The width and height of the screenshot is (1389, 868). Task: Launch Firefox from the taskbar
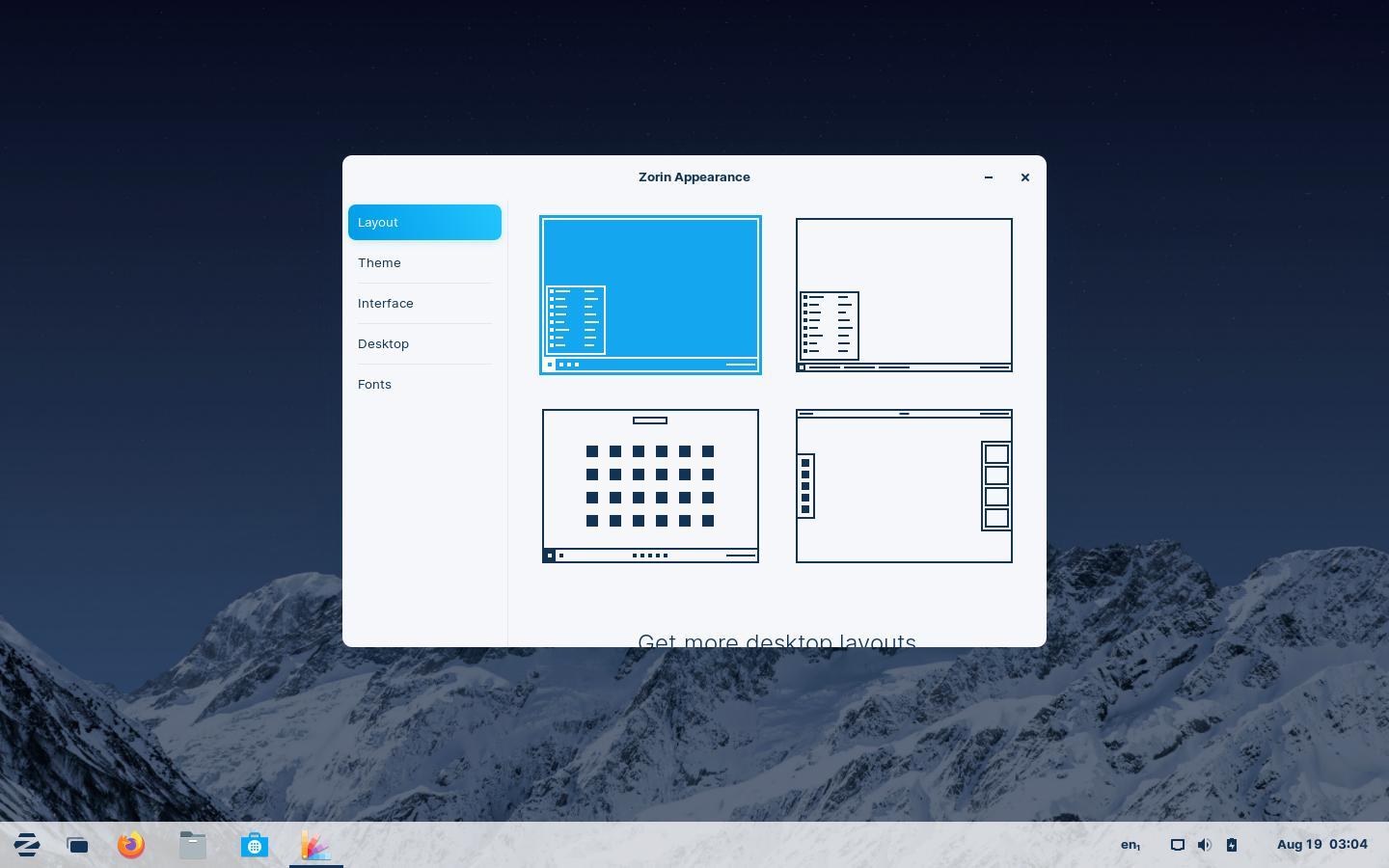(x=131, y=845)
